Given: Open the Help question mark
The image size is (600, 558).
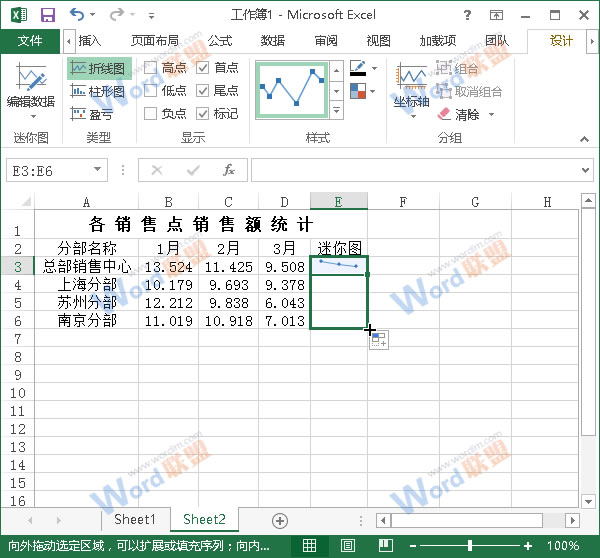Looking at the screenshot, I should [x=467, y=15].
